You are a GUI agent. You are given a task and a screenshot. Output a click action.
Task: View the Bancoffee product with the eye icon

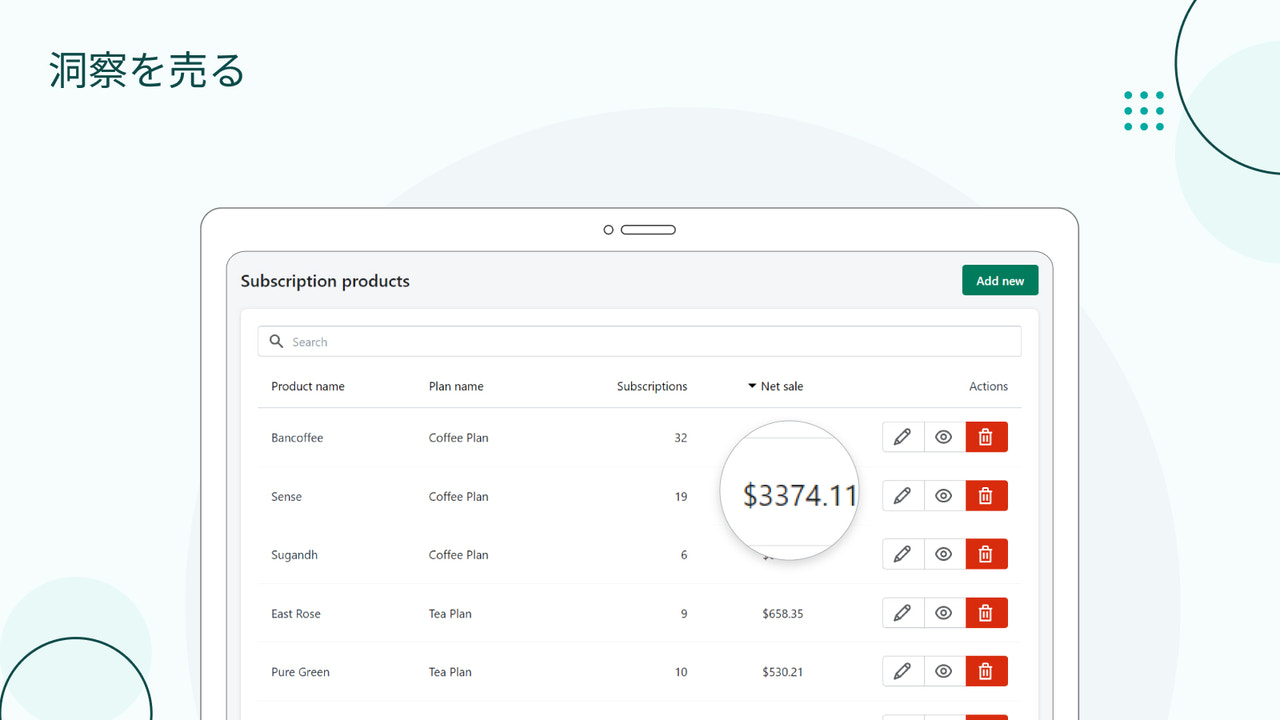pyautogui.click(x=944, y=437)
